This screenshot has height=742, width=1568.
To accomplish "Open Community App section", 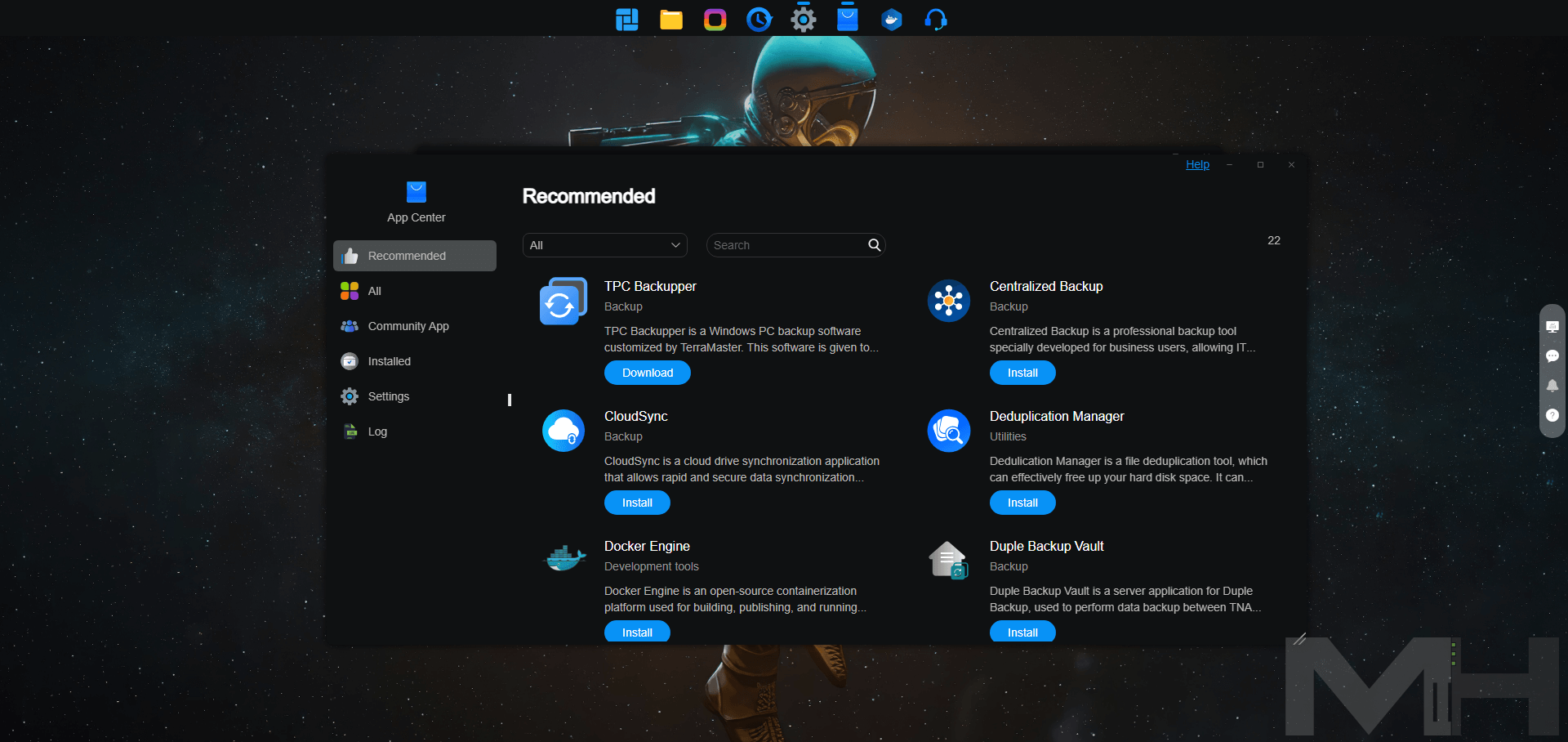I will coord(415,326).
